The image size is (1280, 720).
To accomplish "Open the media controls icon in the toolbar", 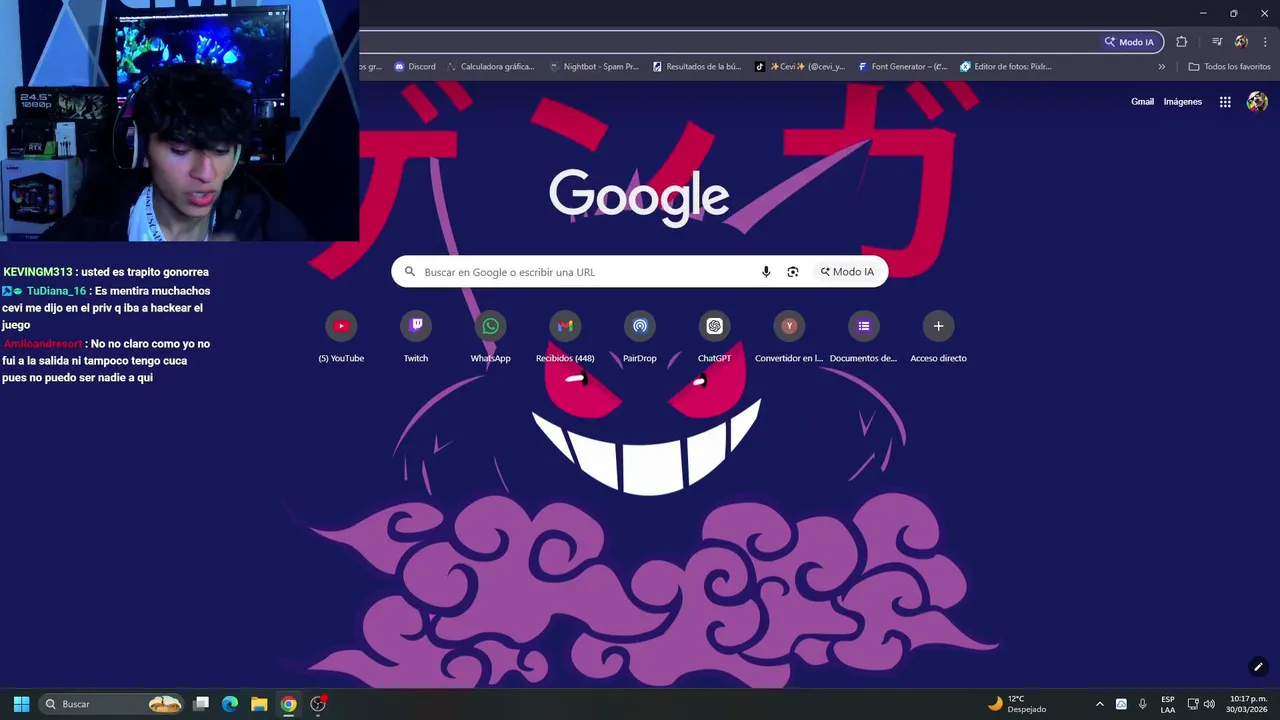I will (1217, 42).
